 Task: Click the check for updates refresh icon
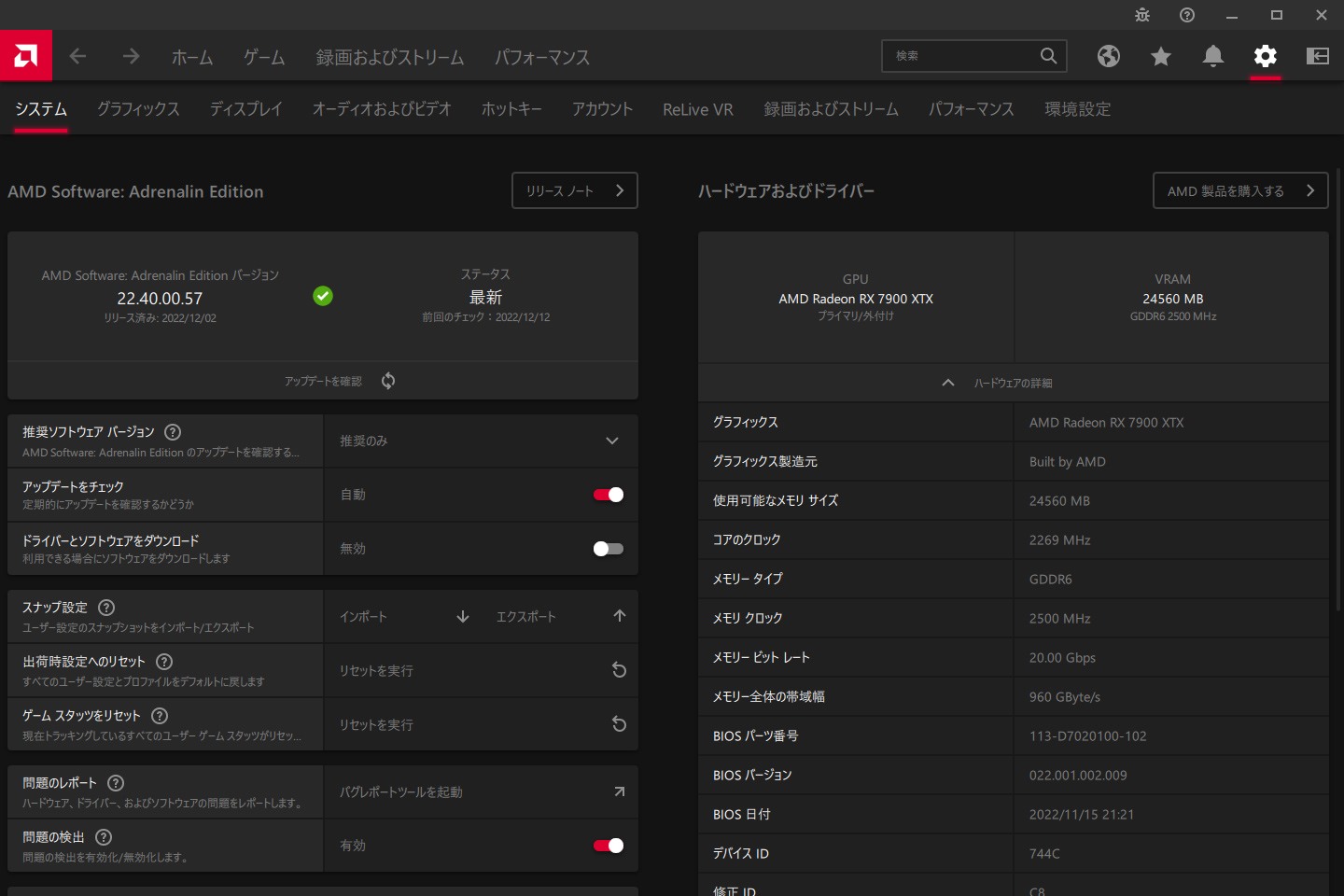click(x=388, y=381)
